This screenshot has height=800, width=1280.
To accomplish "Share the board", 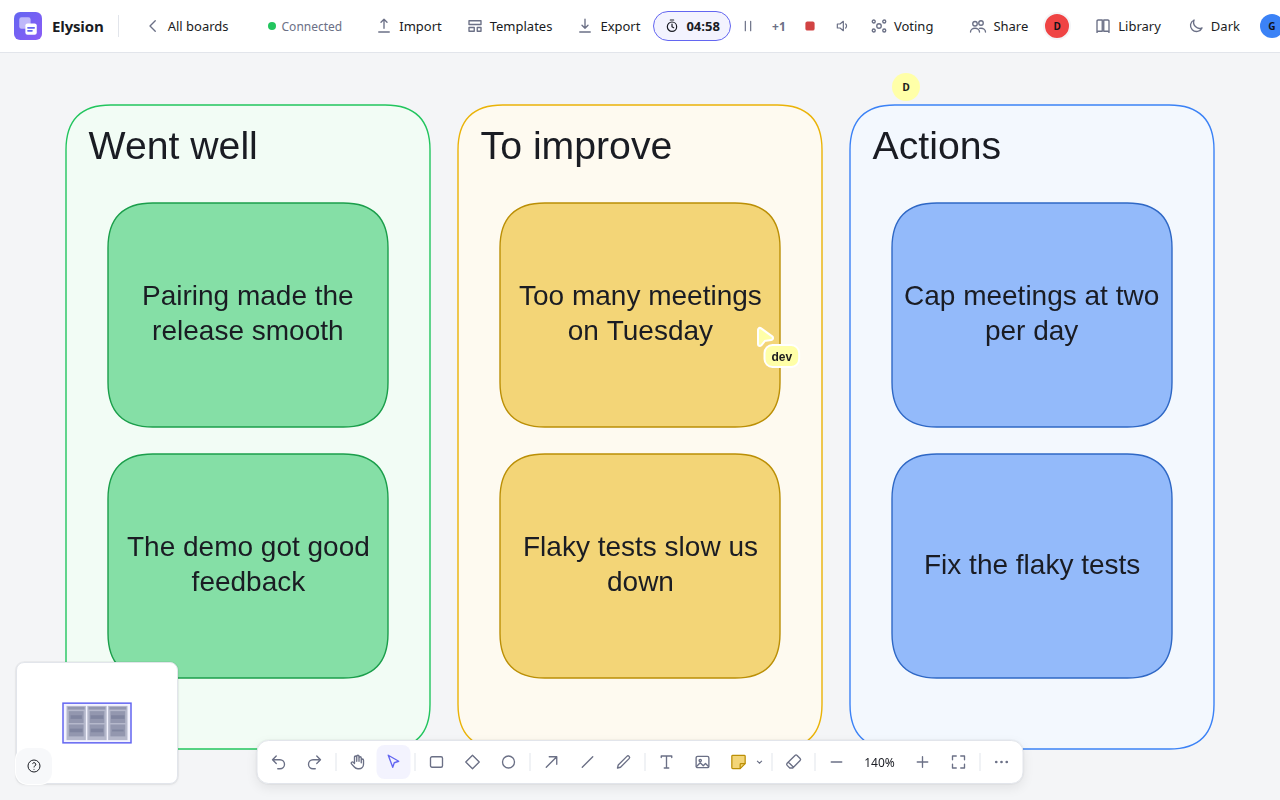I will click(999, 26).
